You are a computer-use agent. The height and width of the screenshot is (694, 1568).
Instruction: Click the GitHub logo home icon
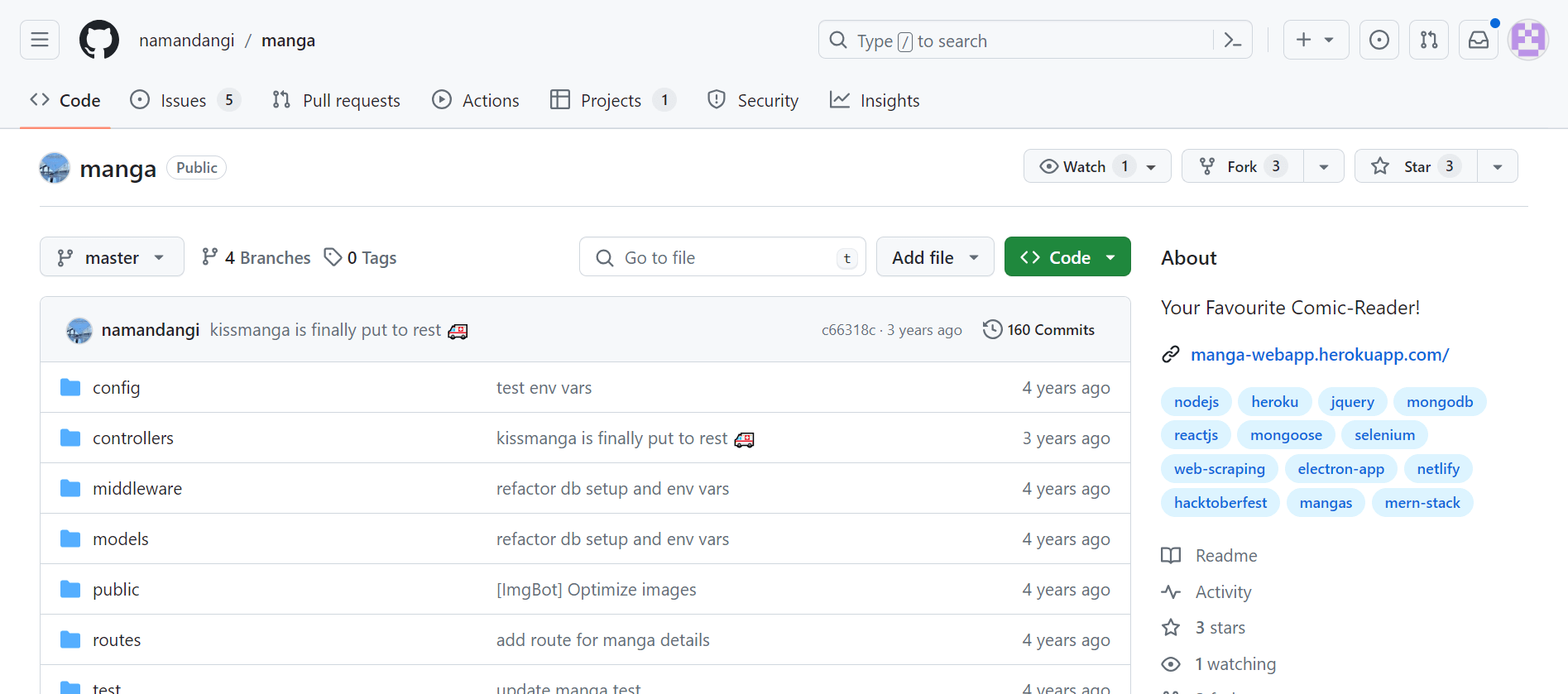(99, 40)
